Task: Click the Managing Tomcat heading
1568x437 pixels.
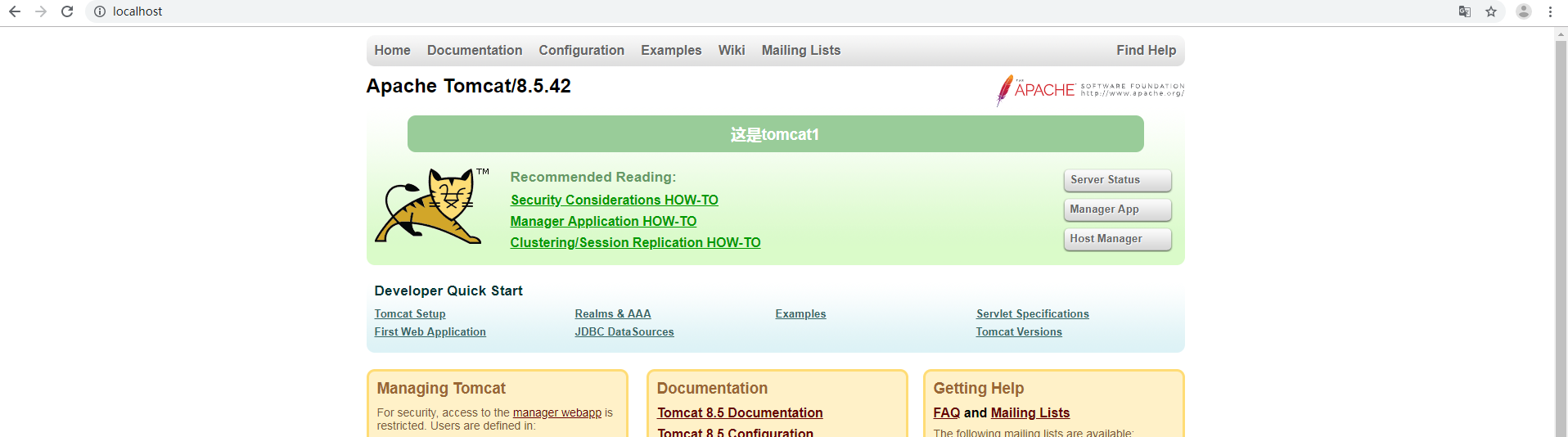Action: (441, 388)
